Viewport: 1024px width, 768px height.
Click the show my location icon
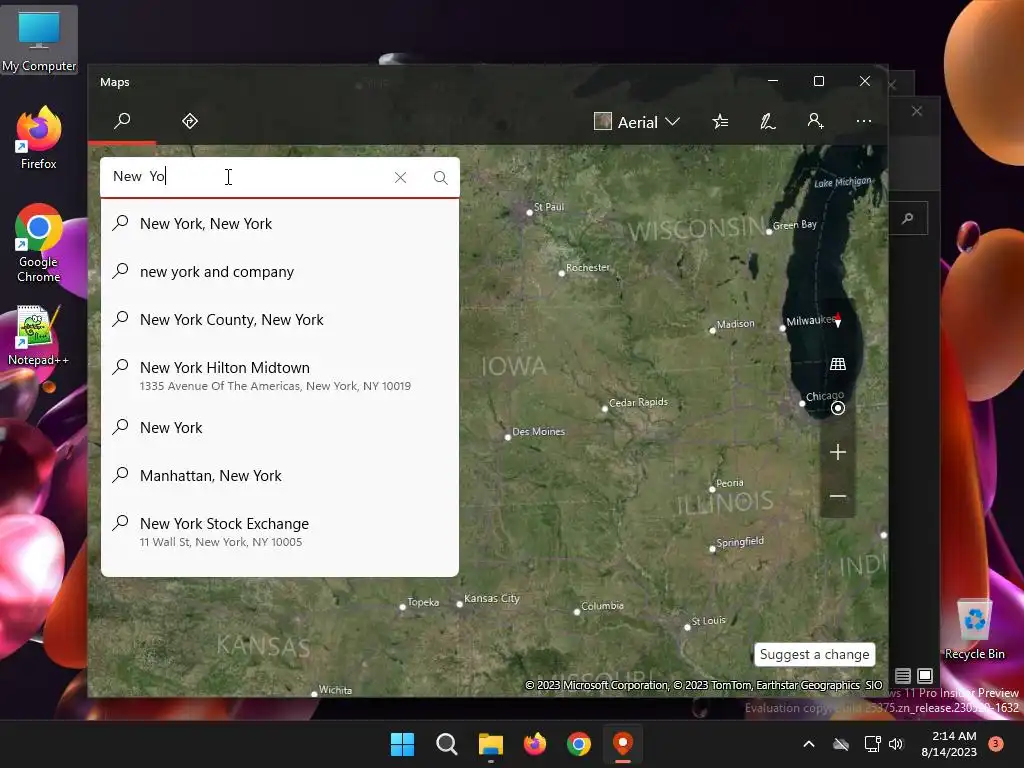click(x=838, y=408)
